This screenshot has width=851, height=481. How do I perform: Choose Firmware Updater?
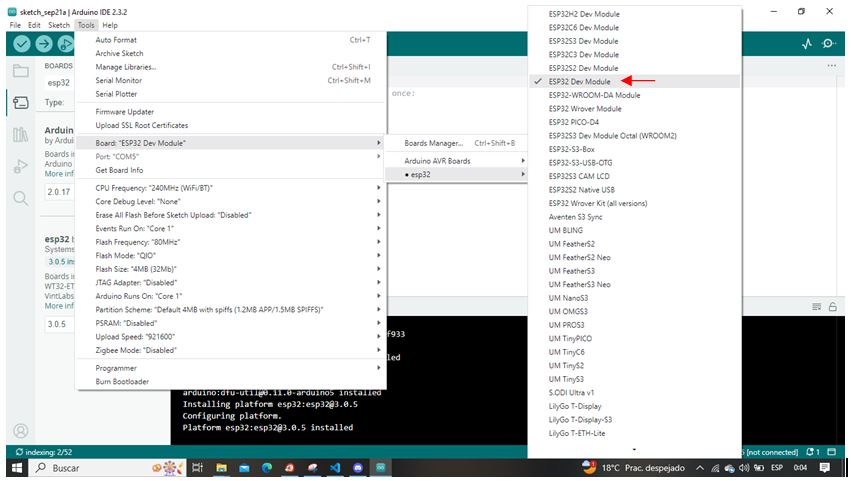point(231,111)
